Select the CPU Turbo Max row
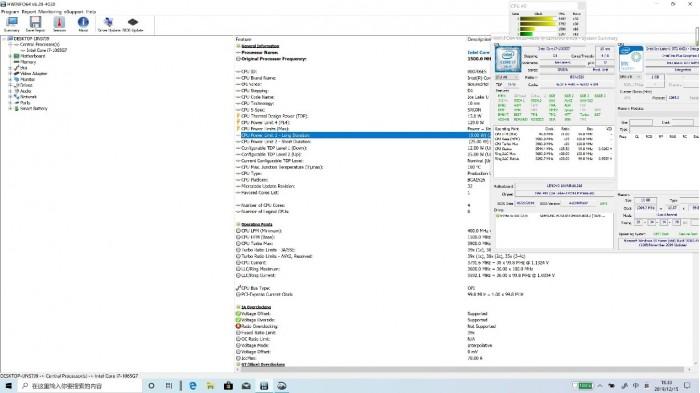 click(363, 243)
